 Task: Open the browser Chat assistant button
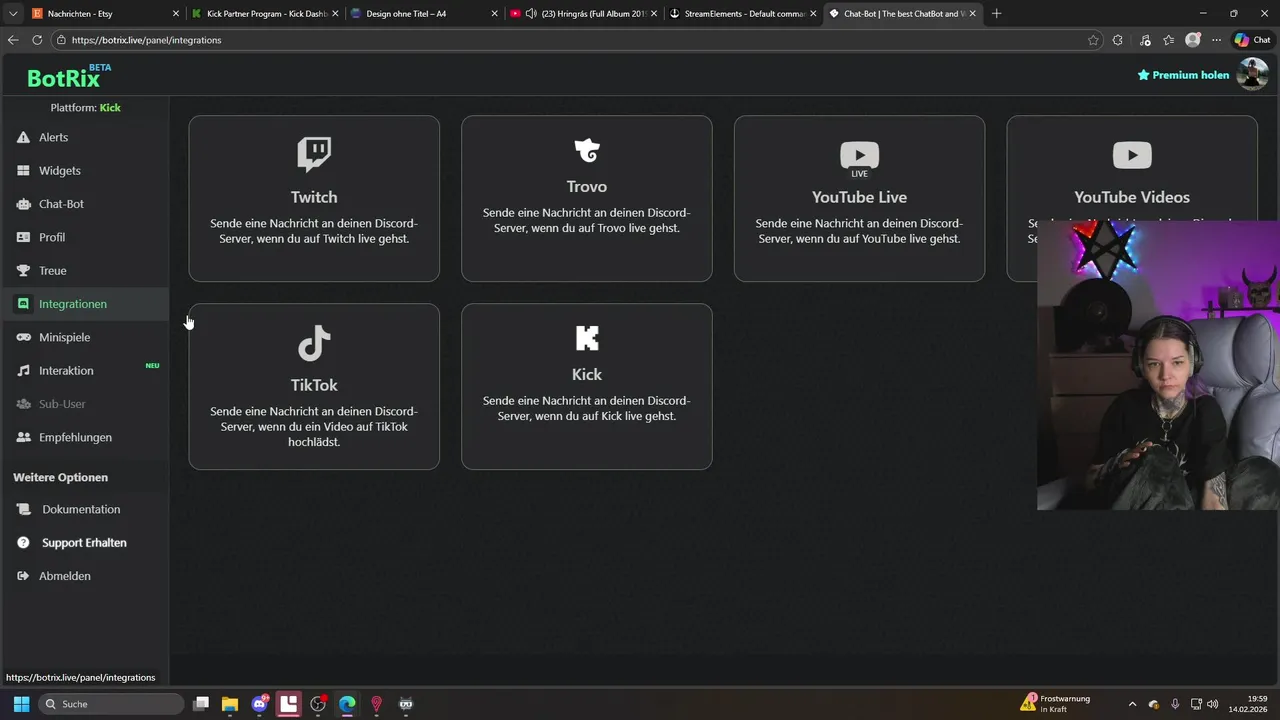(x=1253, y=40)
